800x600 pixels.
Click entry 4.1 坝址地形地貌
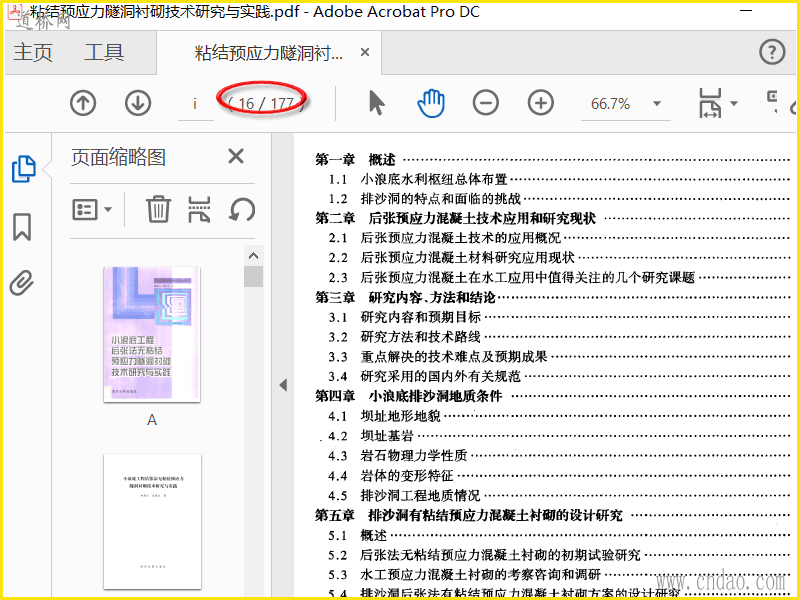[384, 417]
